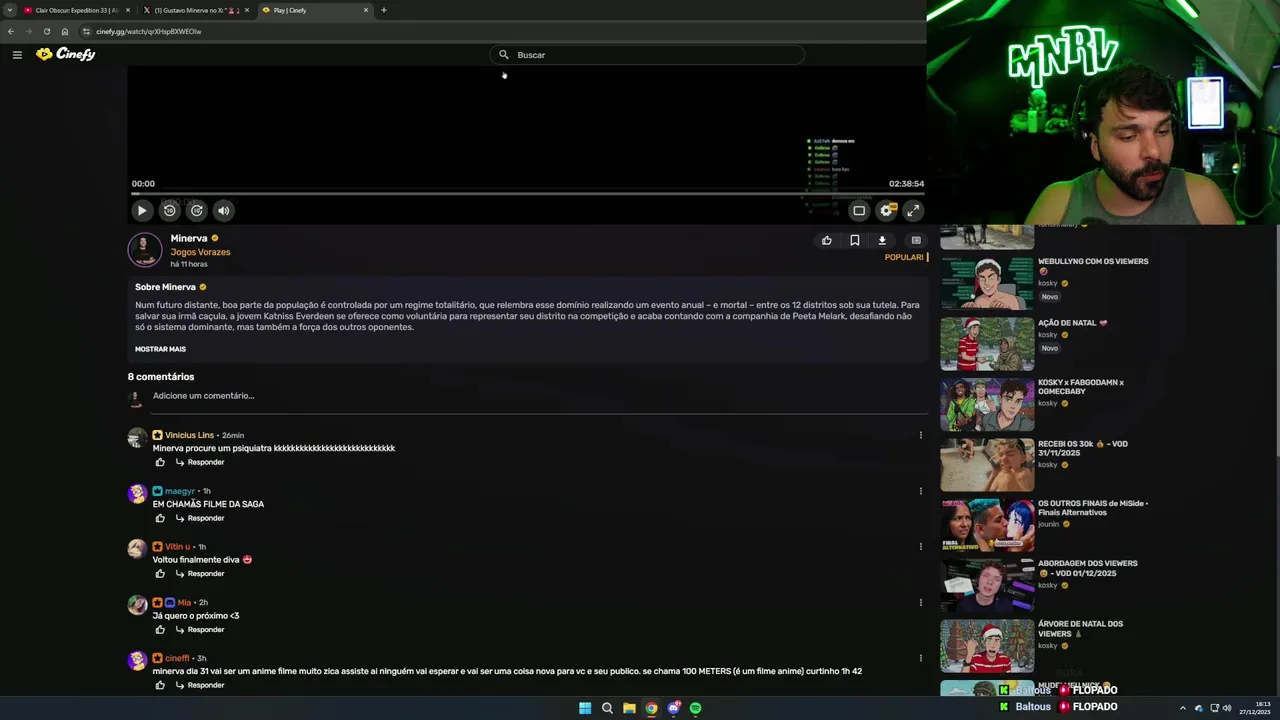The image size is (1280, 720).
Task: Click the caption icon beside download
Action: (x=916, y=240)
